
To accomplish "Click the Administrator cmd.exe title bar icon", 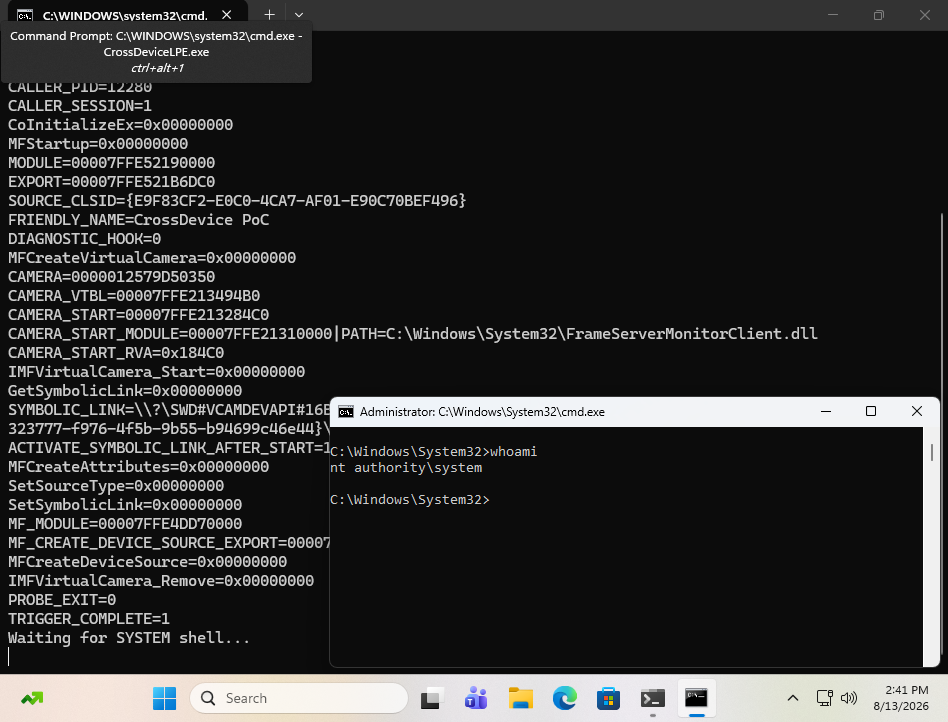I will (346, 412).
